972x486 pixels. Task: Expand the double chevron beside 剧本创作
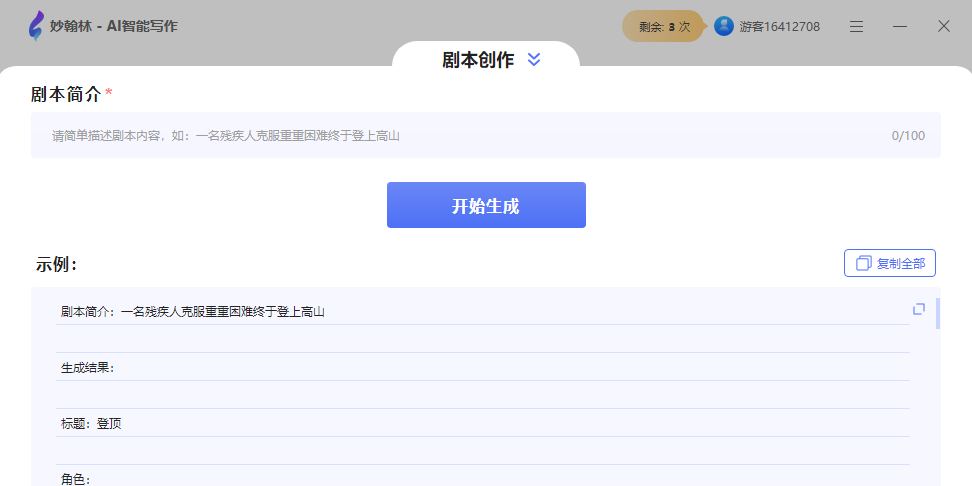click(x=534, y=60)
